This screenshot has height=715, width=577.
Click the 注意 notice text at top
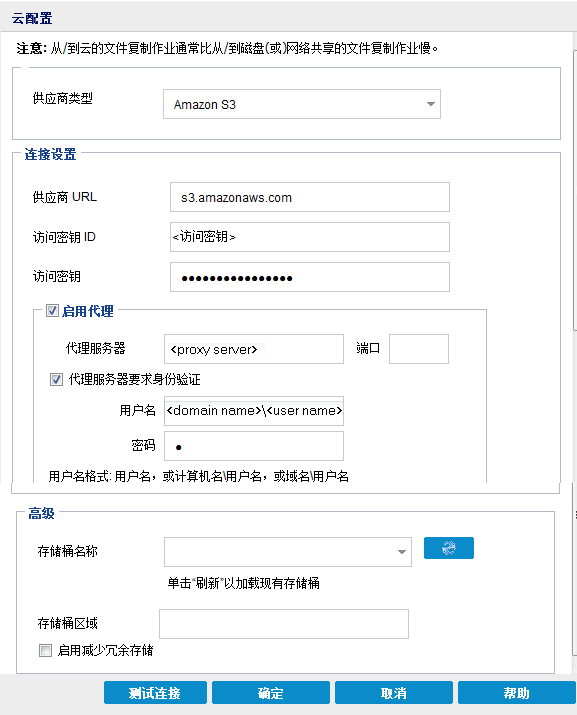tap(227, 48)
